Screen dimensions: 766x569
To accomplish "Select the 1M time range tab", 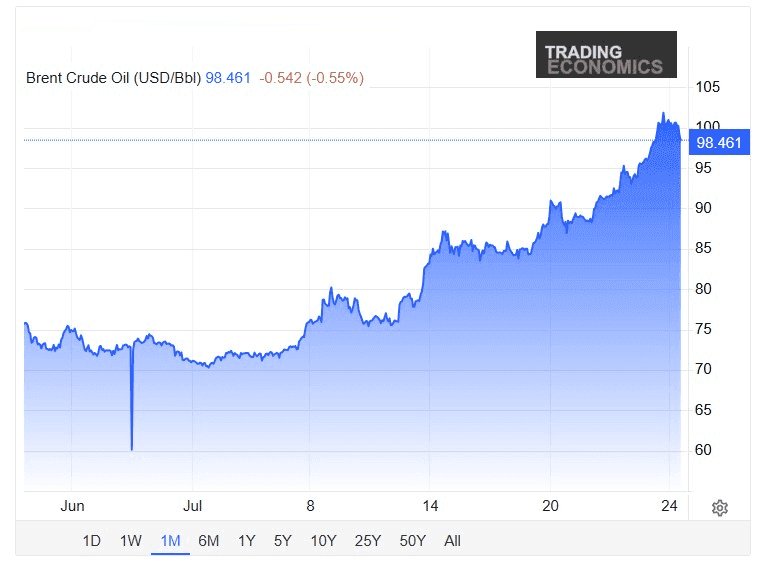I will [x=170, y=541].
